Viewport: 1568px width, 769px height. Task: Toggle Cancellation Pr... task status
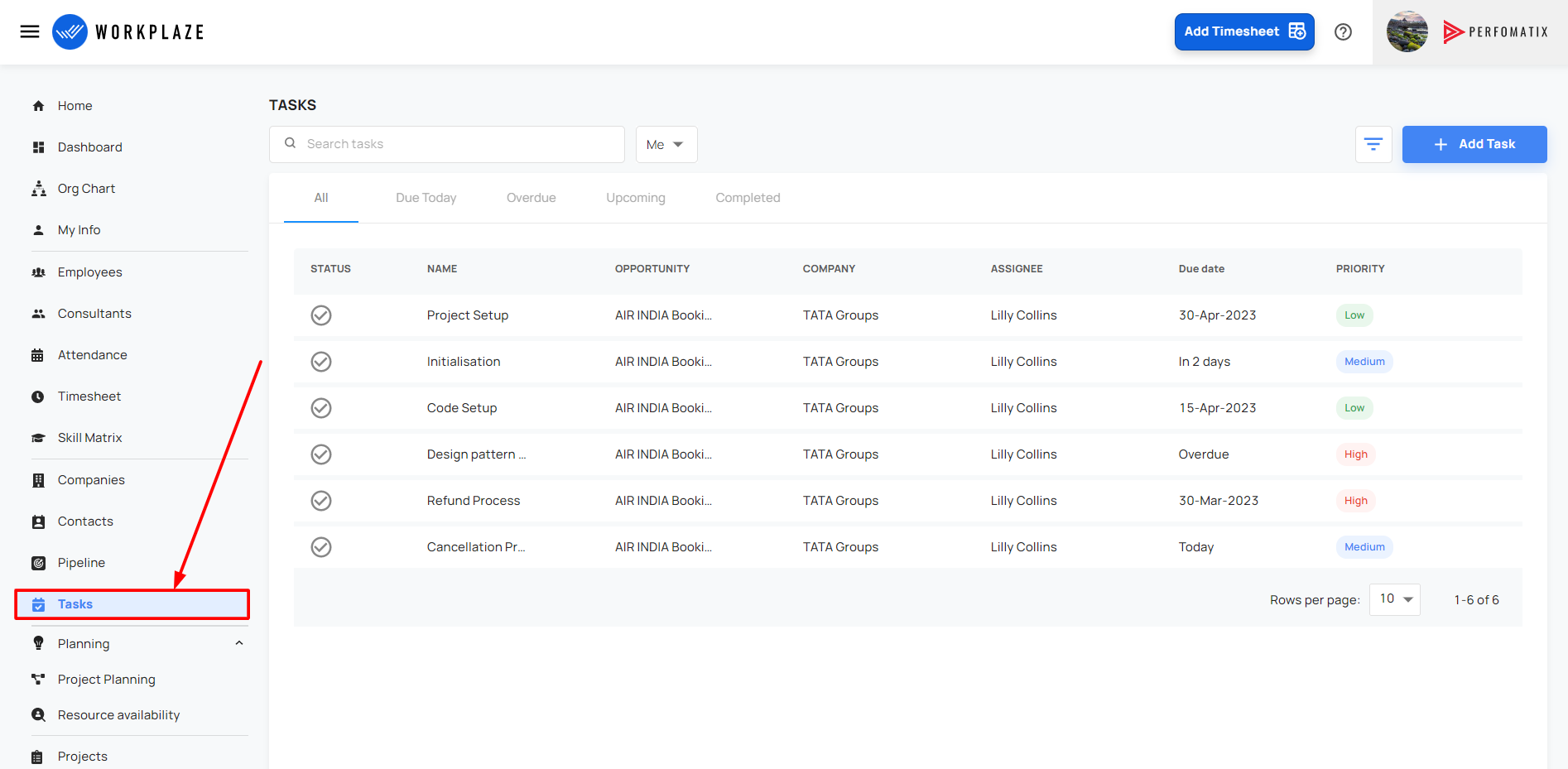click(x=321, y=547)
